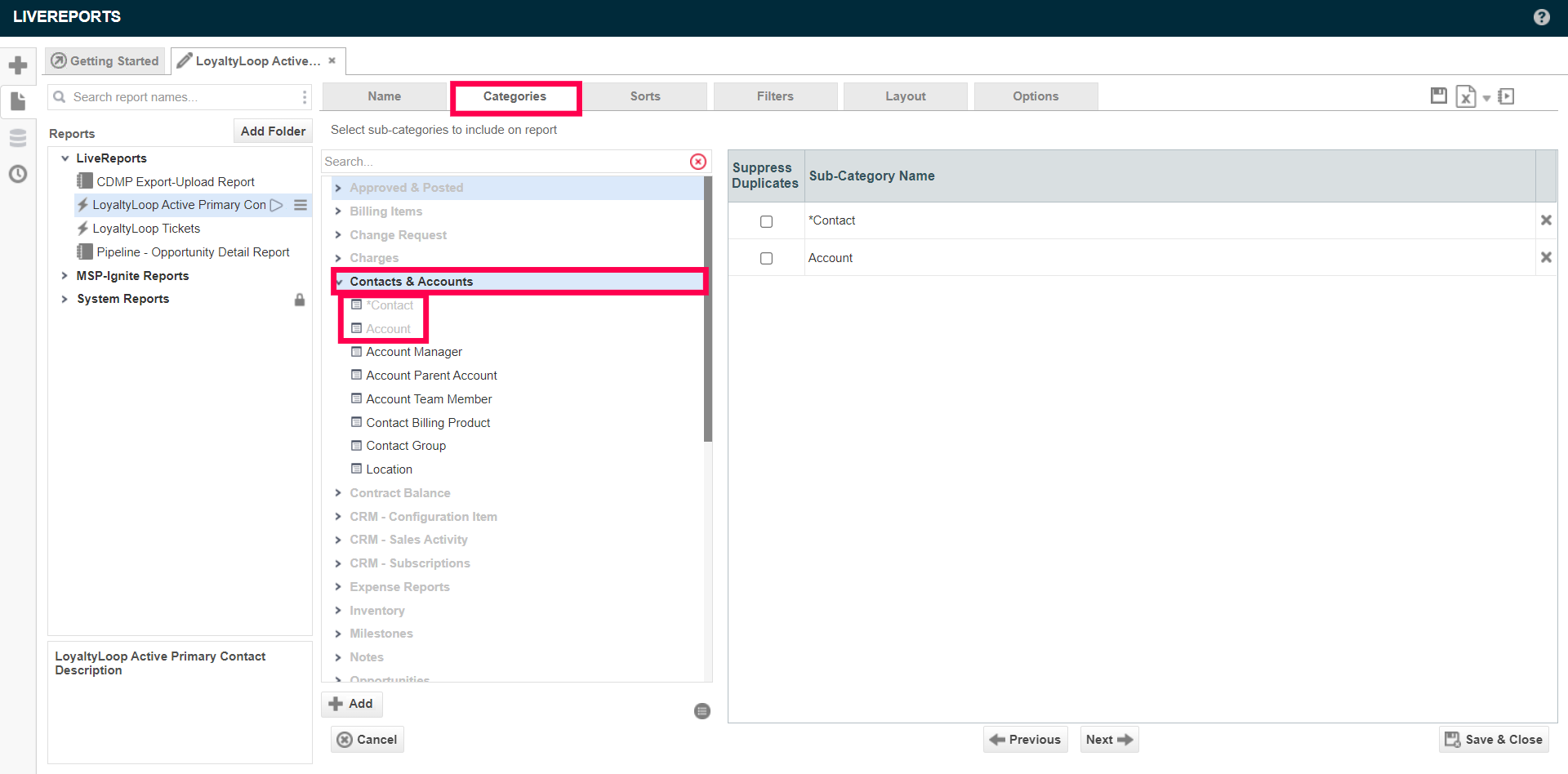Expand Charges category
This screenshot has width=1568, height=774.
(338, 258)
